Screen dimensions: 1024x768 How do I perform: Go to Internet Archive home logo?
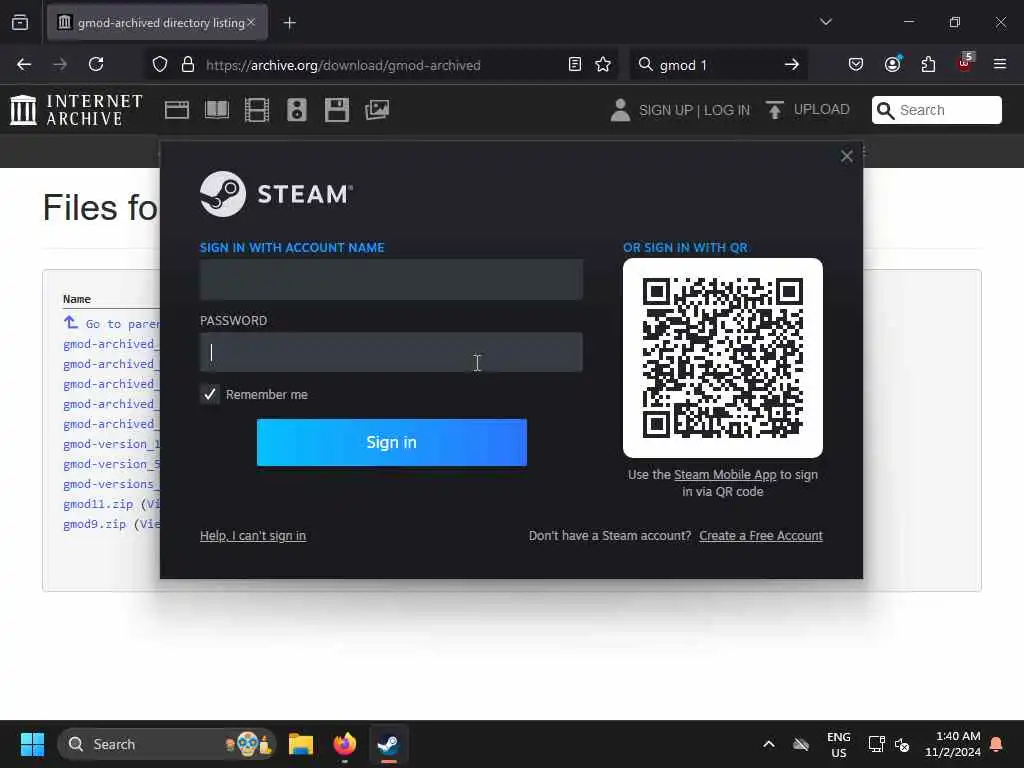coord(76,110)
